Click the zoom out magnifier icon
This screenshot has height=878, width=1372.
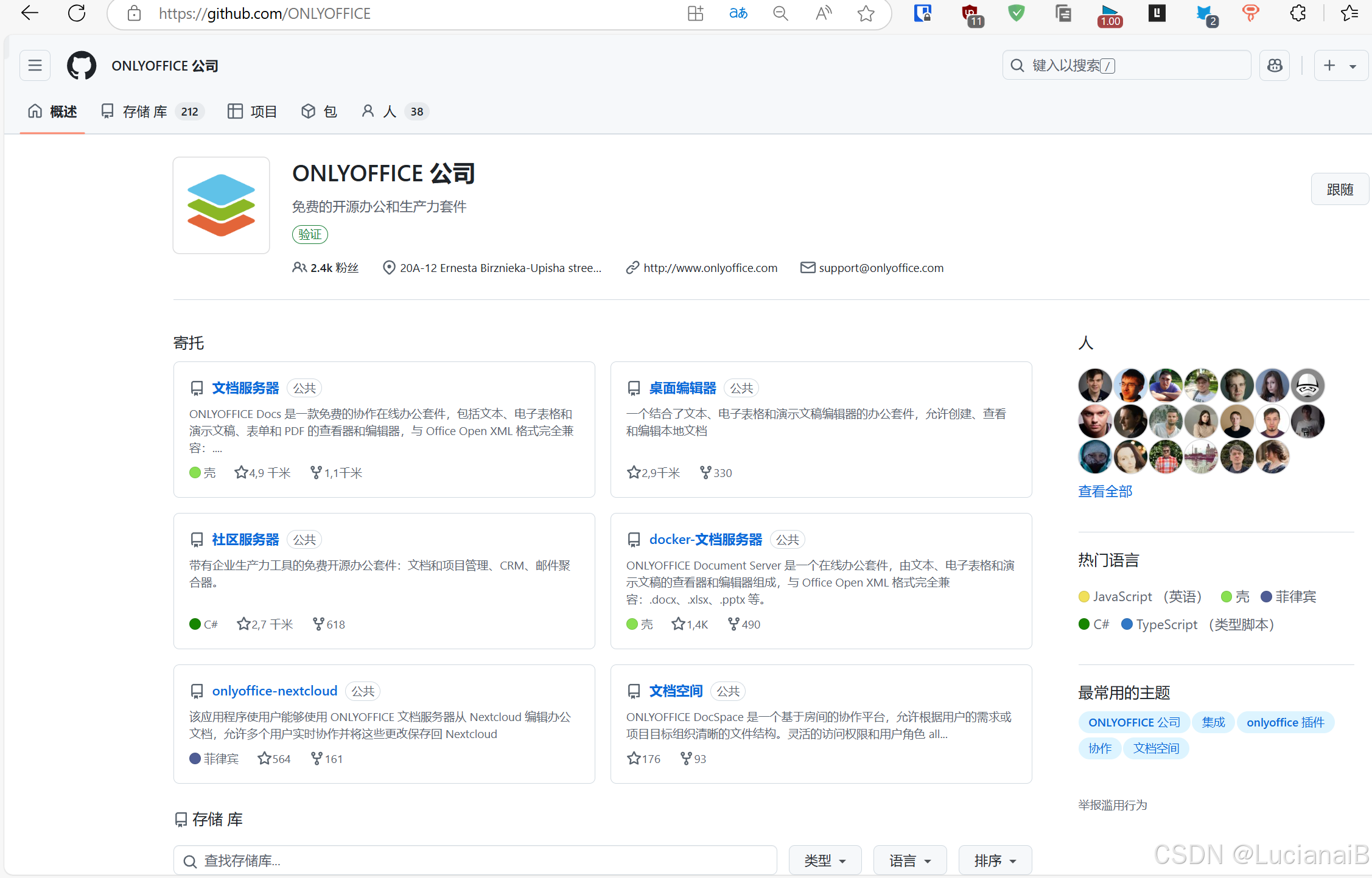click(780, 13)
